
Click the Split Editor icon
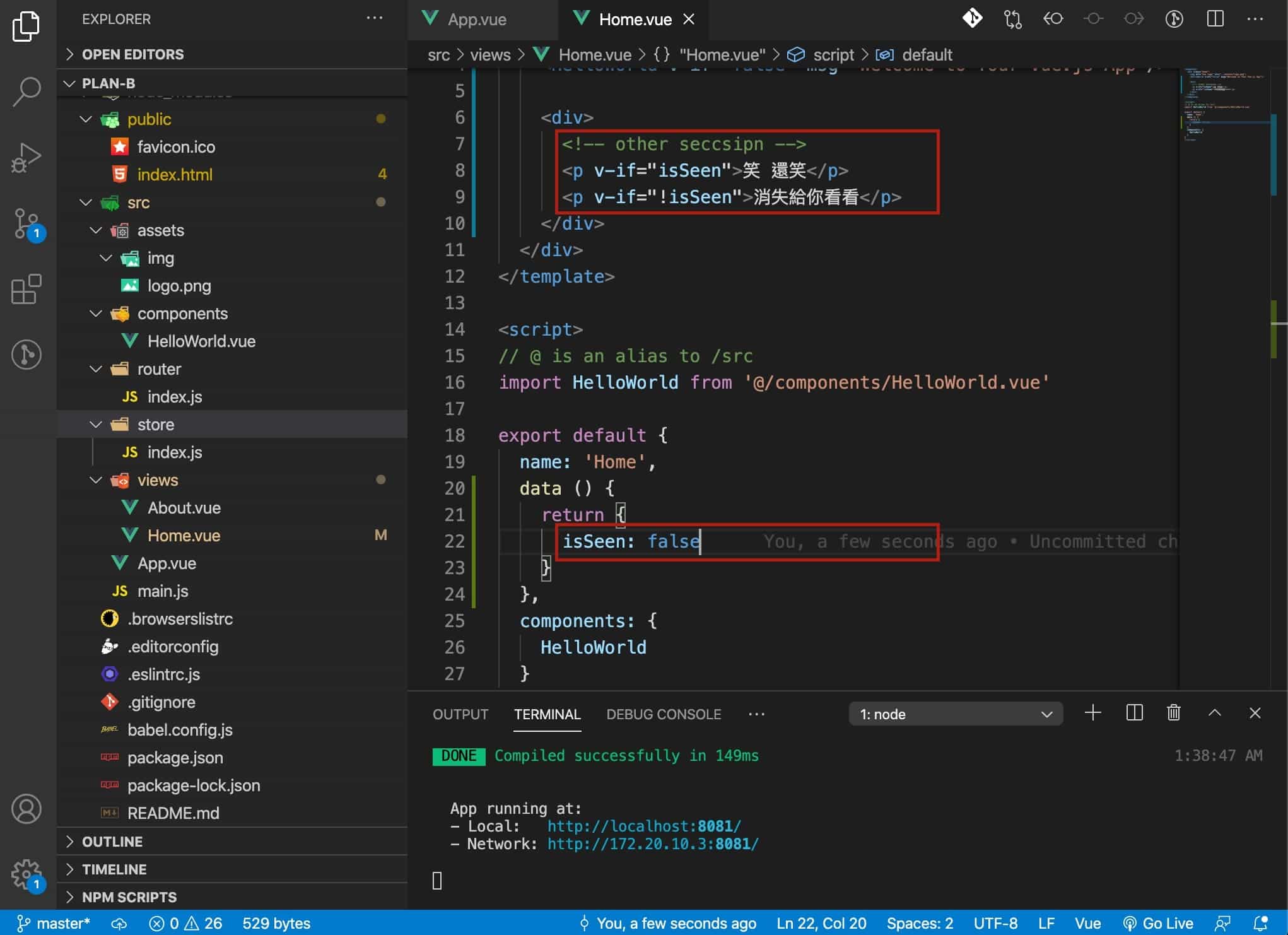click(1215, 19)
